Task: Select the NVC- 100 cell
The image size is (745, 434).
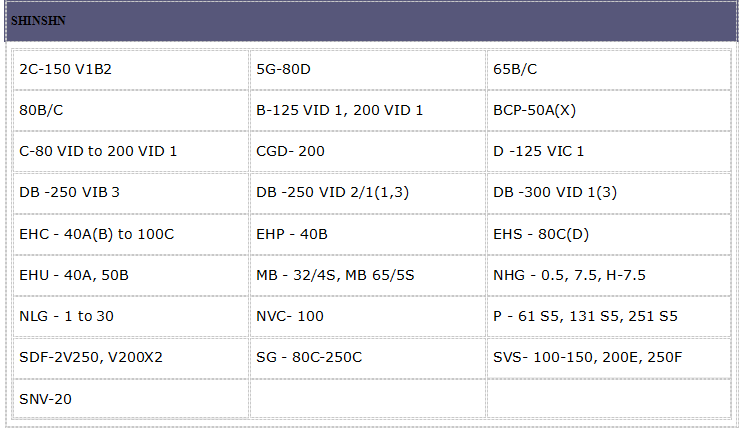Action: pyautogui.click(x=290, y=316)
